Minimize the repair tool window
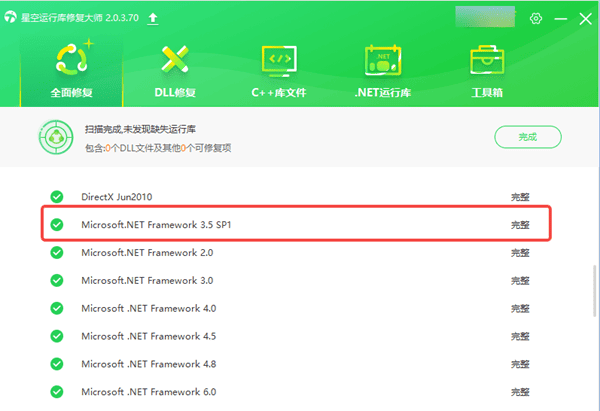Viewport: 600px width, 411px height. coord(561,18)
